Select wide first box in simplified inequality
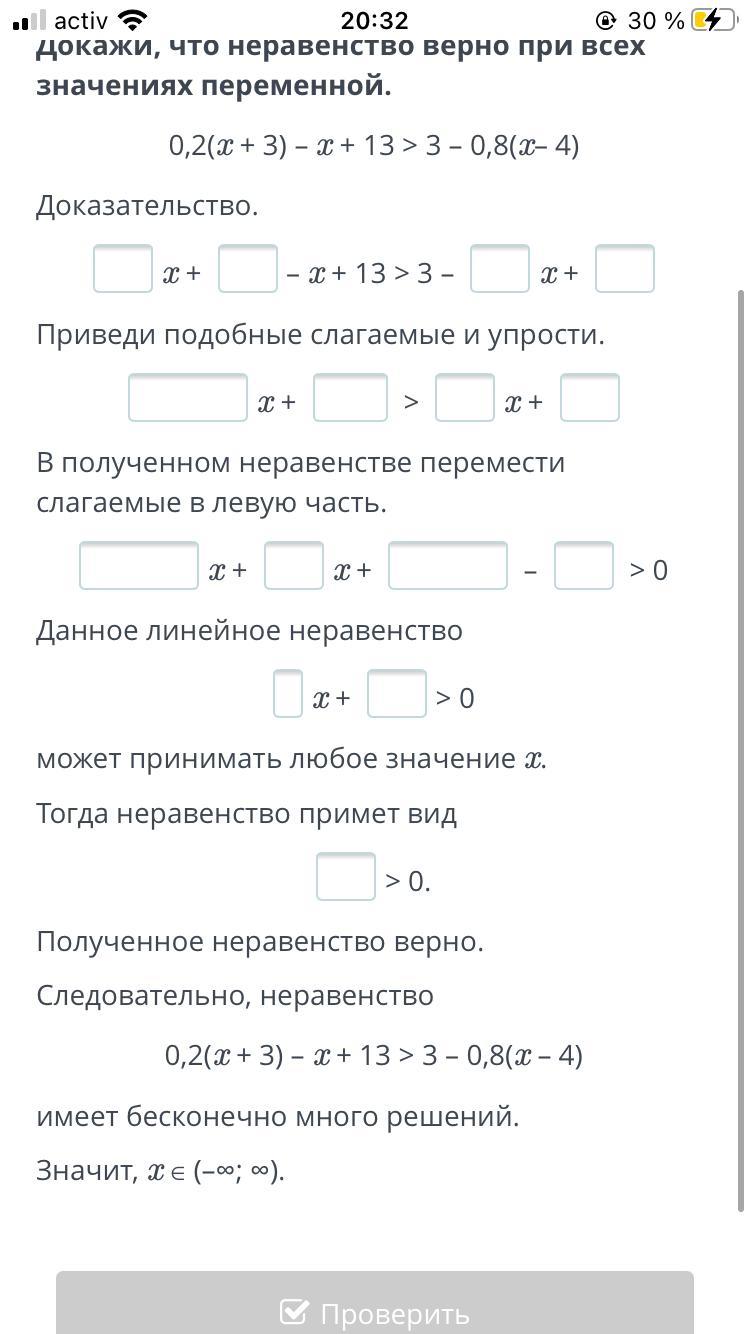The image size is (750, 1334). [x=188, y=397]
